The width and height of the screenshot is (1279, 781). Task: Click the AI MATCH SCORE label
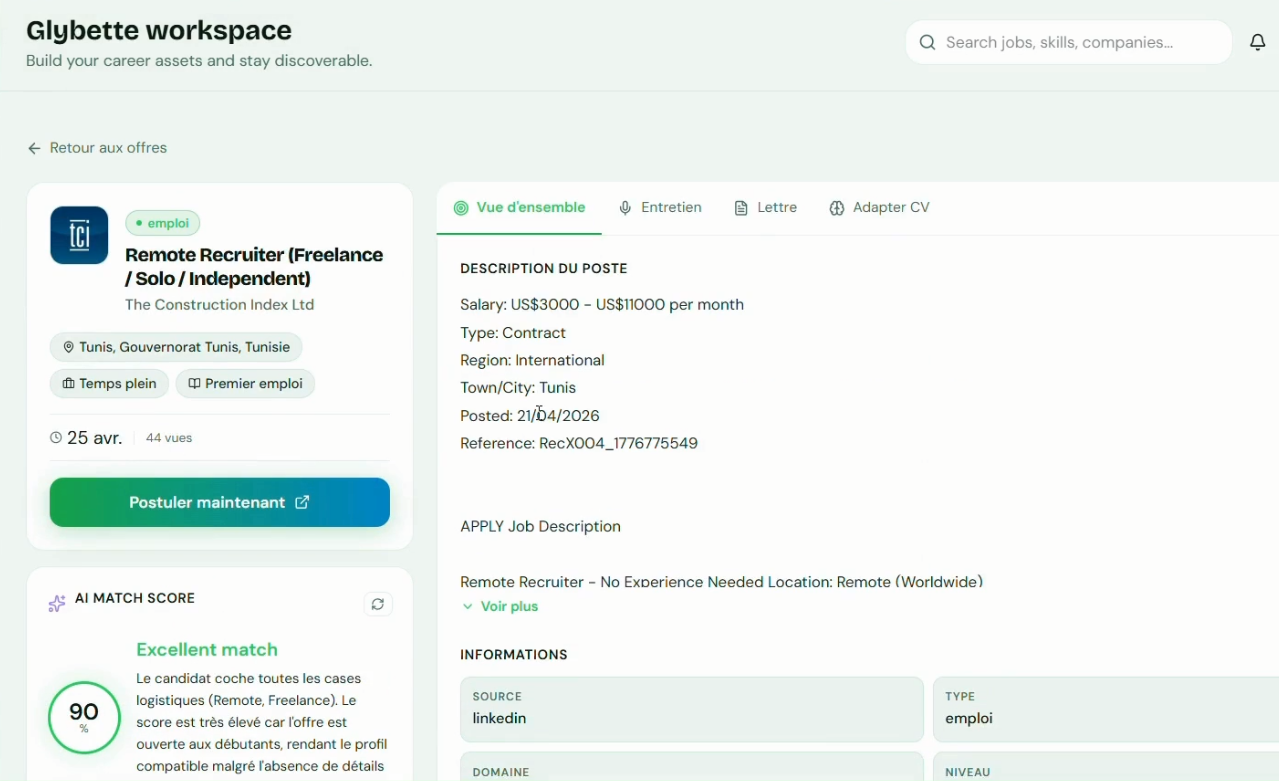[x=135, y=598]
